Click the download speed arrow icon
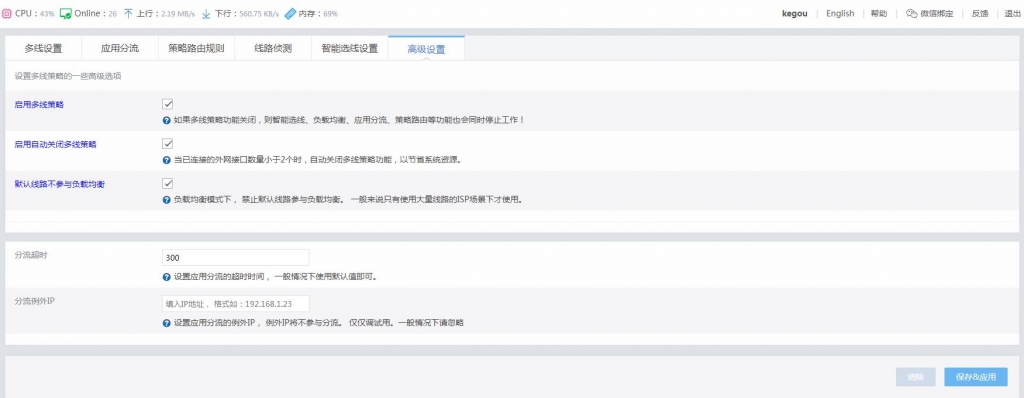This screenshot has height=398, width=1024. click(206, 13)
